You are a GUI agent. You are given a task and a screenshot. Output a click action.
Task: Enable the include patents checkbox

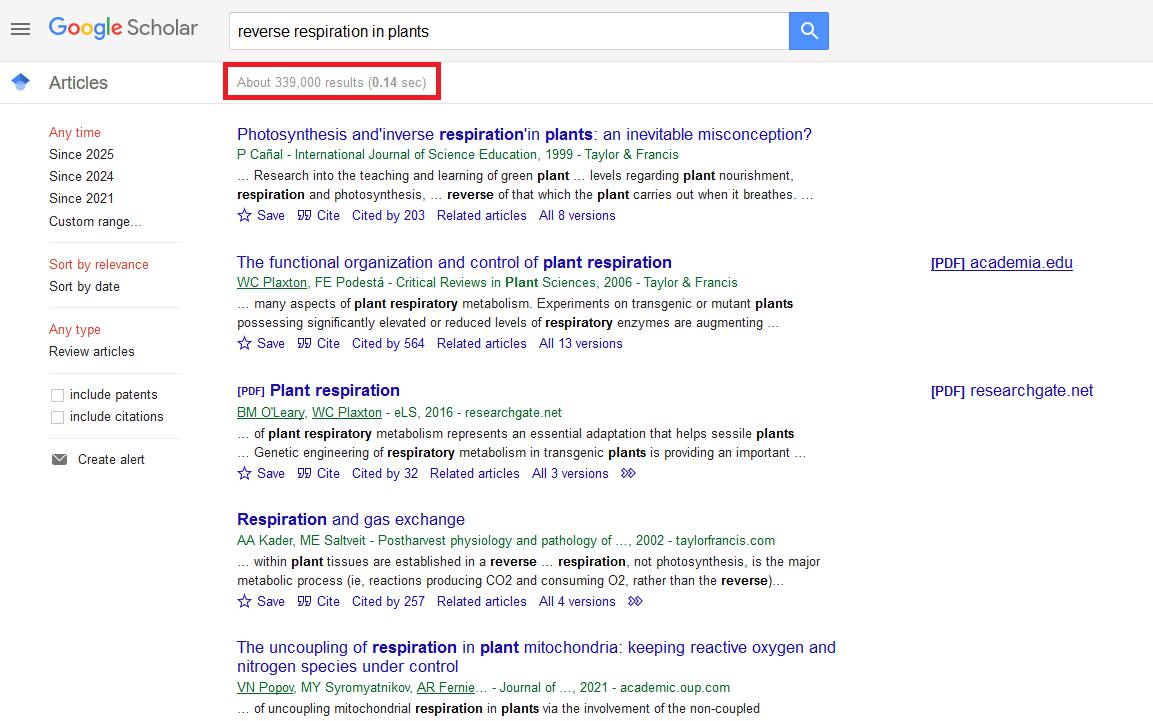tap(57, 395)
